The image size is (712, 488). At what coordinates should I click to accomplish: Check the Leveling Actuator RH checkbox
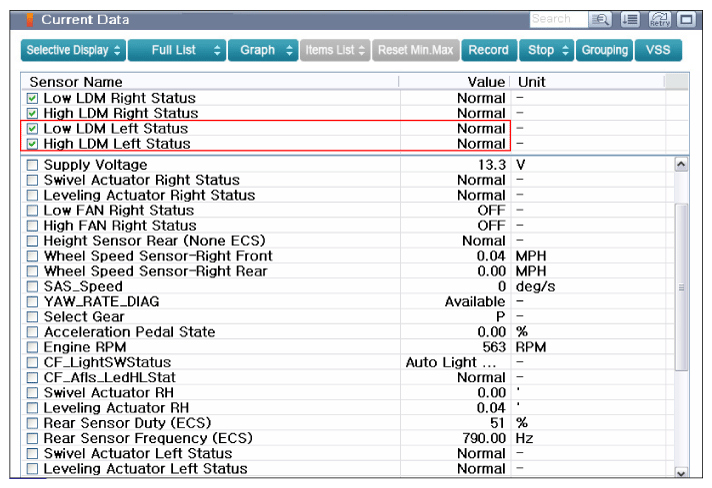32,408
